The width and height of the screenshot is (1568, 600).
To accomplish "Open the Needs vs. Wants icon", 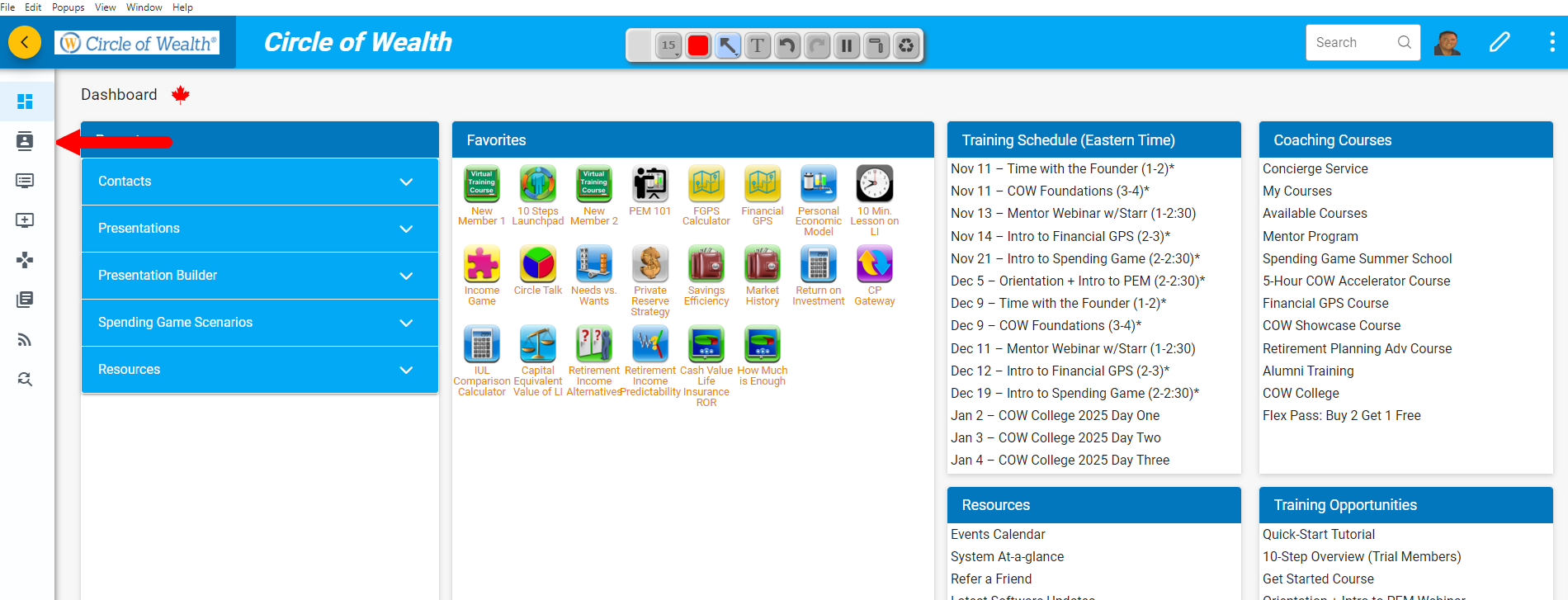I will [594, 276].
